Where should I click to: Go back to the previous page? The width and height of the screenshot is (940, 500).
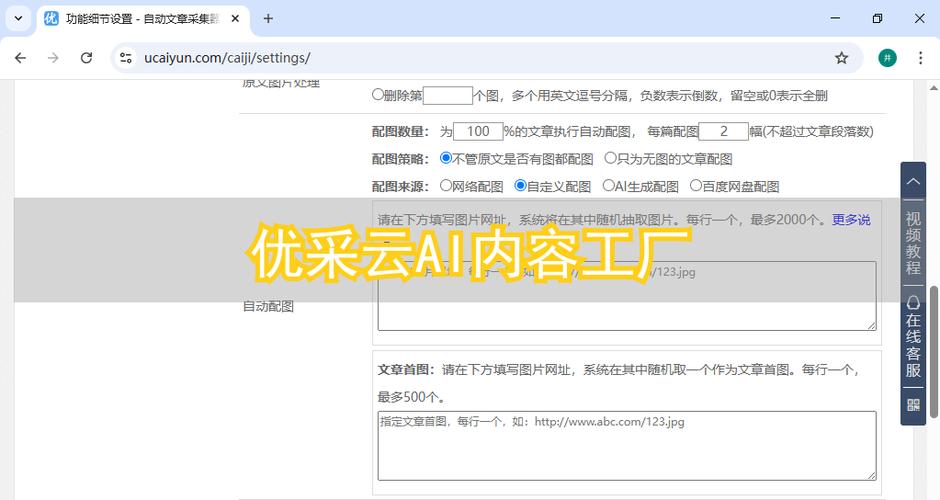[20, 58]
